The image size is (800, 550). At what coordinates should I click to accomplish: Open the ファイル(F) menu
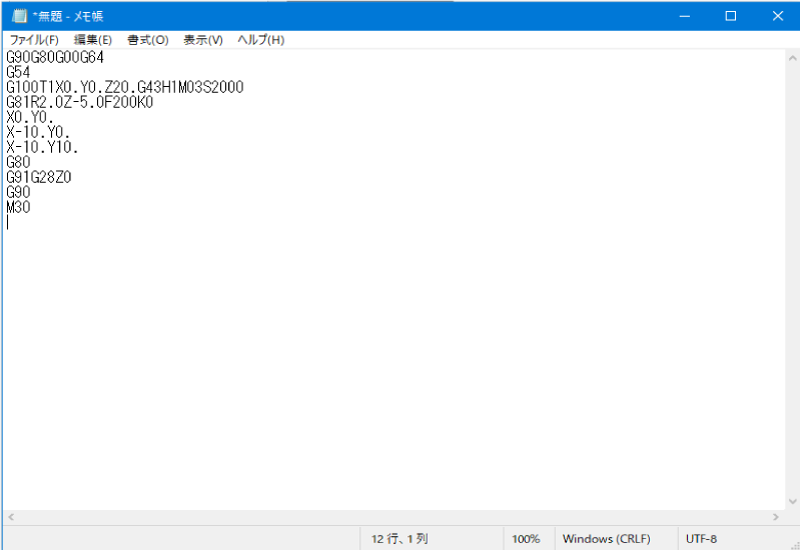tap(34, 40)
